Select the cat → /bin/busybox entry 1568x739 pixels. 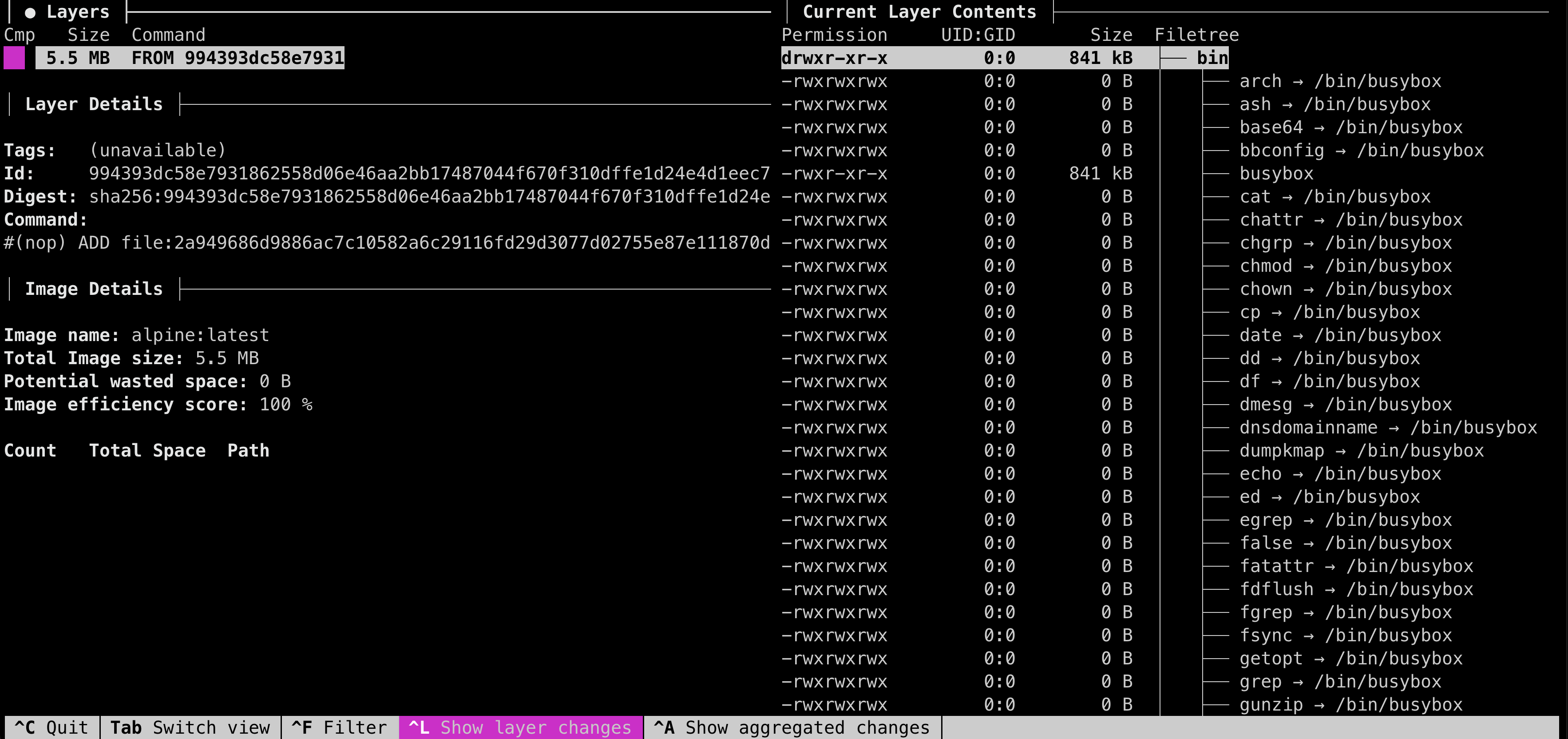click(x=1335, y=197)
